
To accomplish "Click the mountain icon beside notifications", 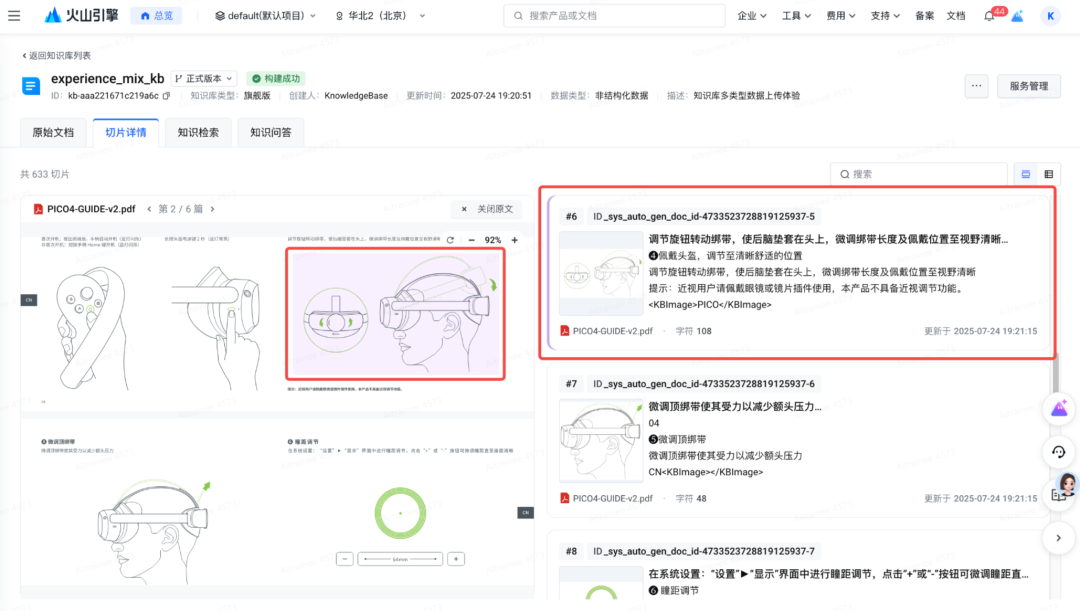I will pyautogui.click(x=1017, y=15).
